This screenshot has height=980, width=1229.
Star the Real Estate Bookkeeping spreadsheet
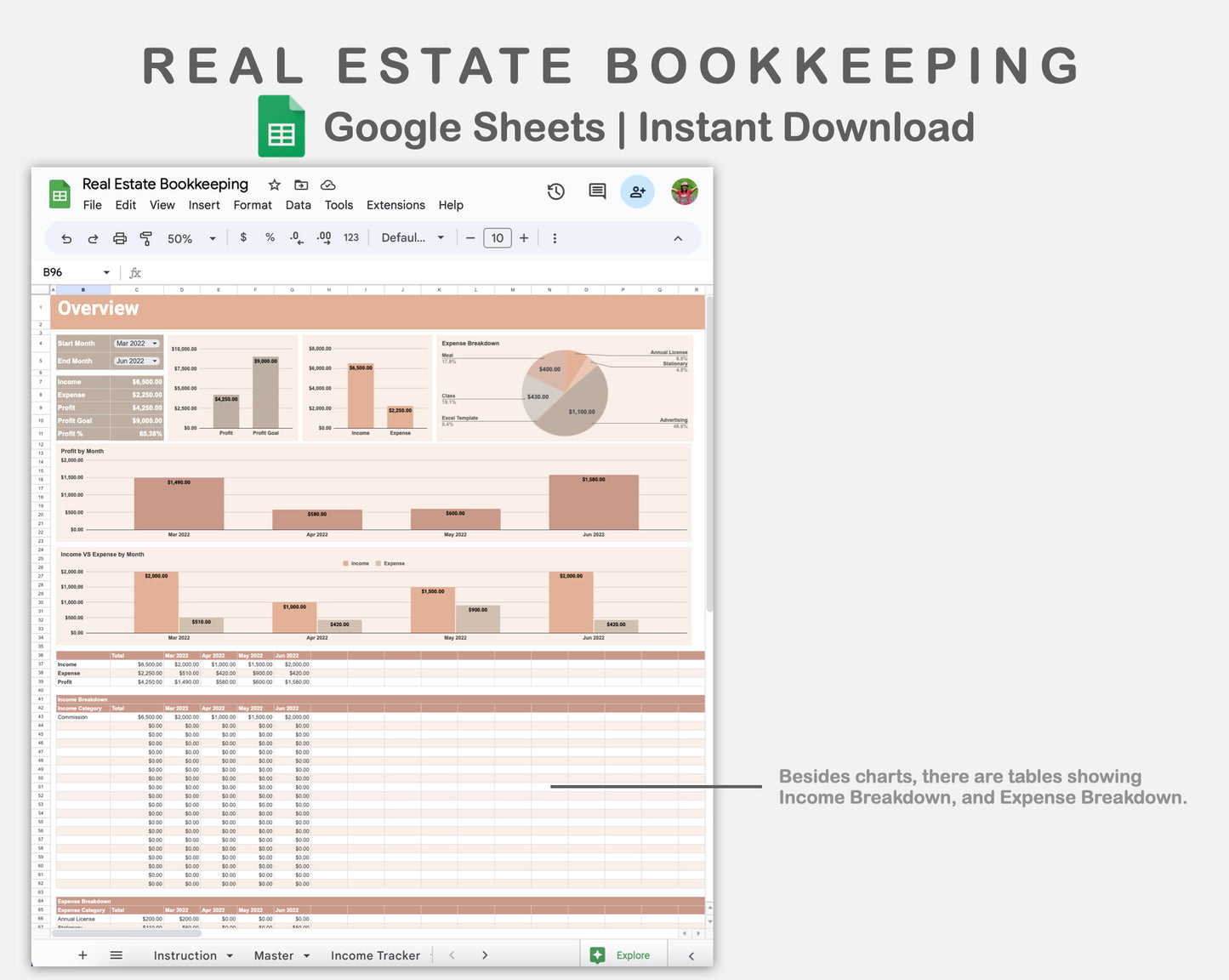[x=274, y=185]
